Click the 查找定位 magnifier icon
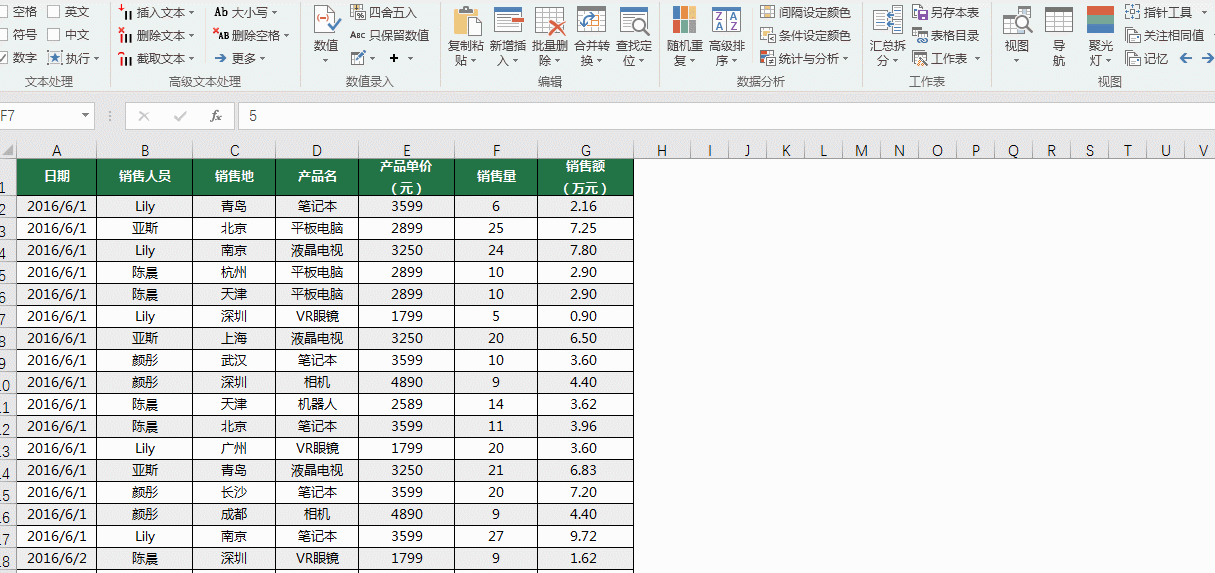Screen dimensions: 1215x573 (634, 20)
